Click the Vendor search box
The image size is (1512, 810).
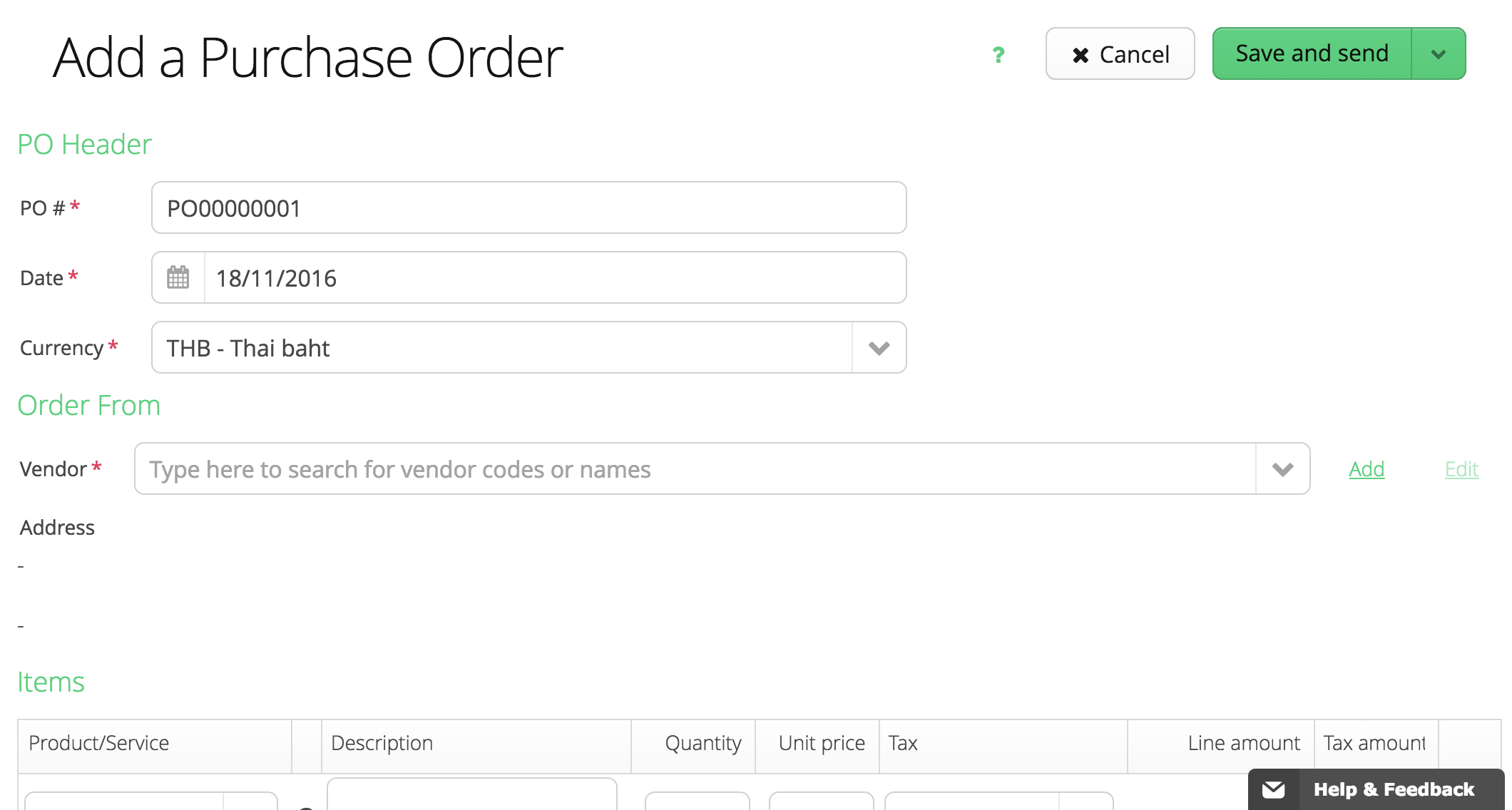point(695,469)
